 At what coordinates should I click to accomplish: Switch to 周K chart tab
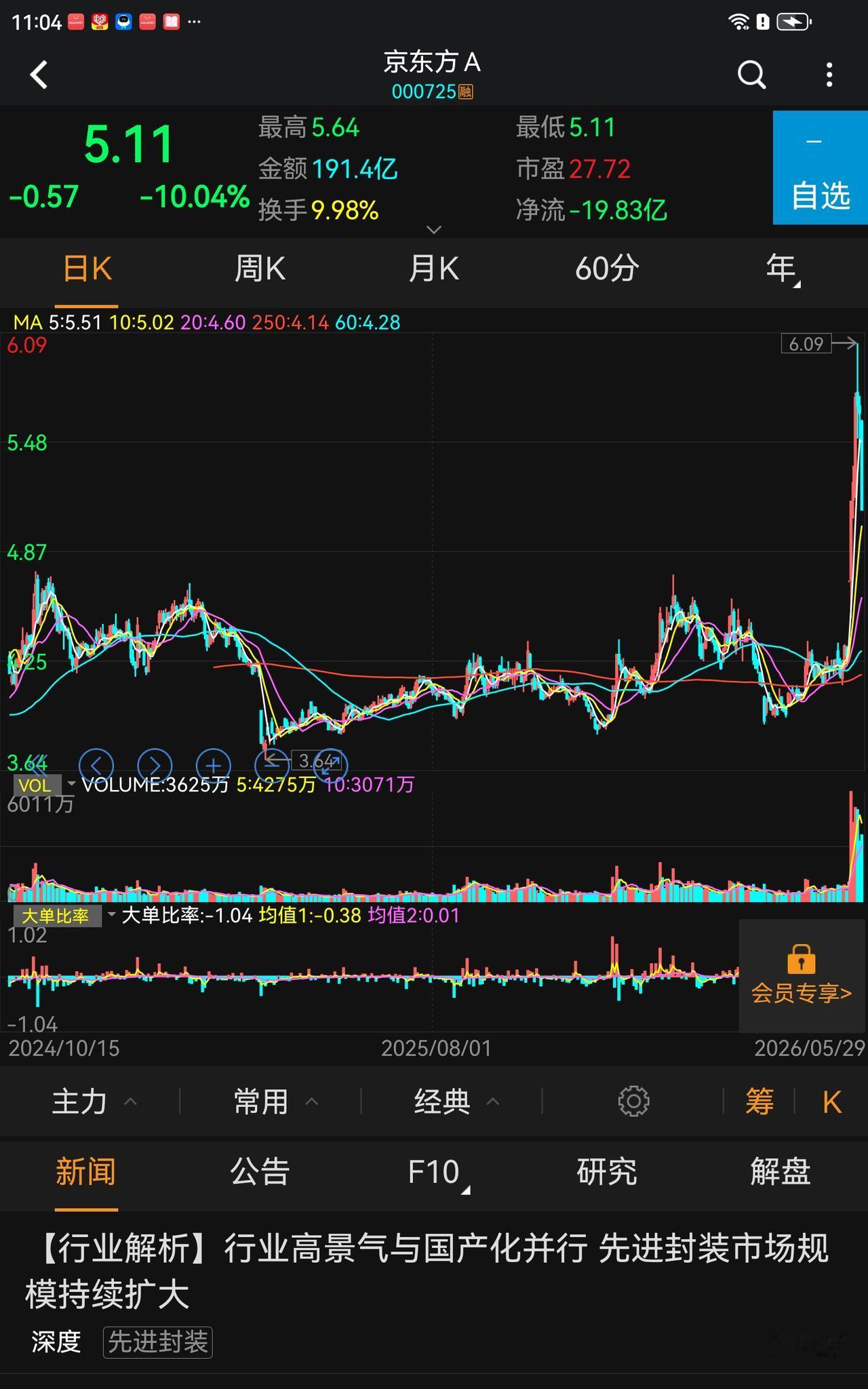pos(260,269)
